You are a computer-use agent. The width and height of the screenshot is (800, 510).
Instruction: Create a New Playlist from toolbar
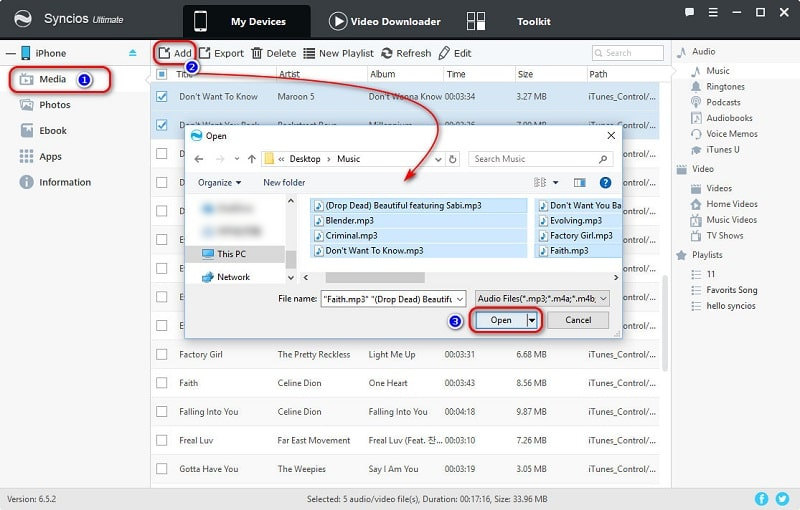tap(338, 53)
